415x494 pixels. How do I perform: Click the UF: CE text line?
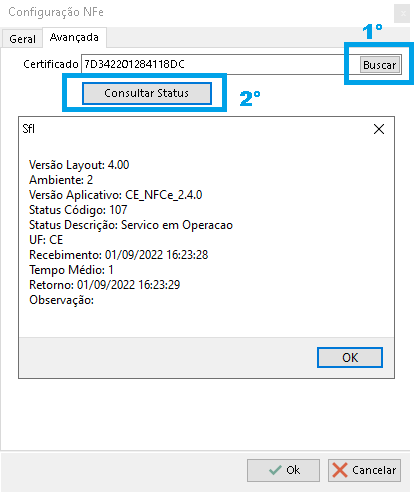point(46,240)
